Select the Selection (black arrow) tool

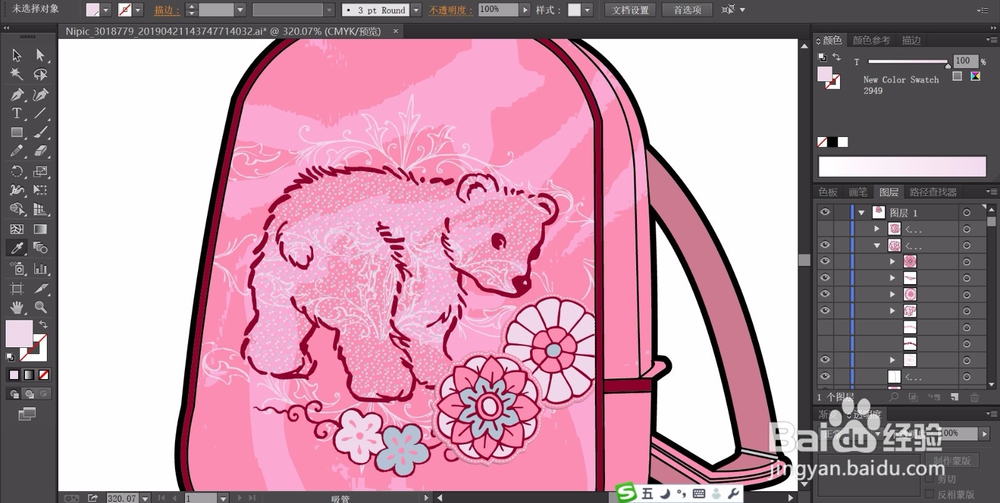(17, 55)
